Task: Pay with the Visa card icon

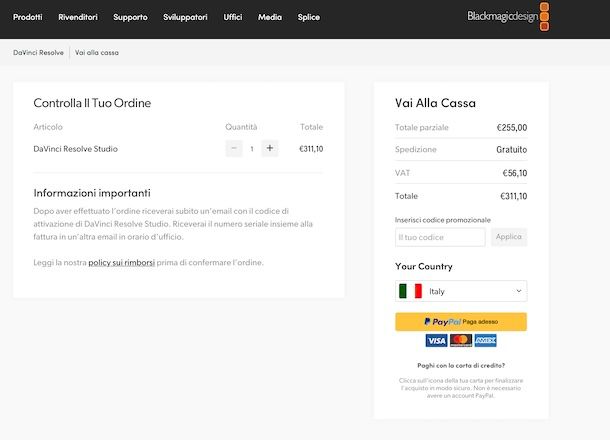Action: point(436,341)
